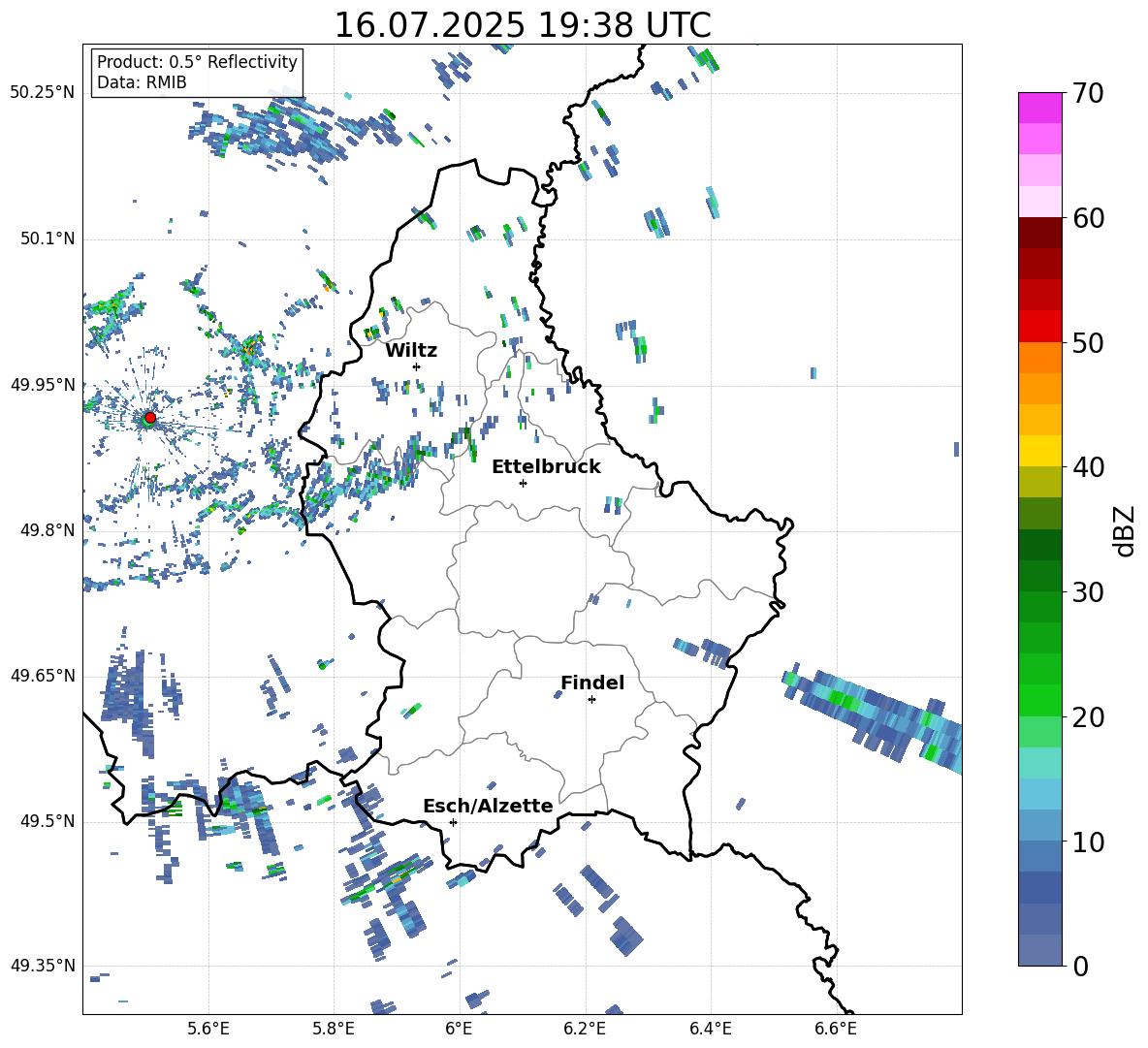Click the Findel city label

[x=592, y=683]
